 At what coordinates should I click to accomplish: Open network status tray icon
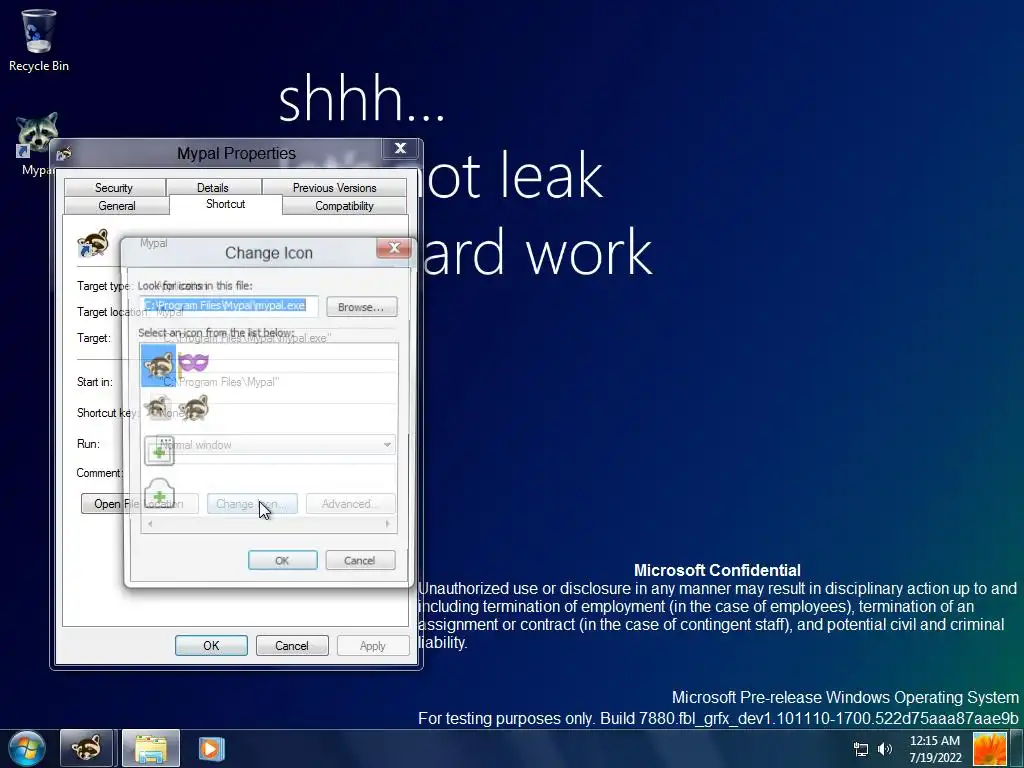click(861, 749)
